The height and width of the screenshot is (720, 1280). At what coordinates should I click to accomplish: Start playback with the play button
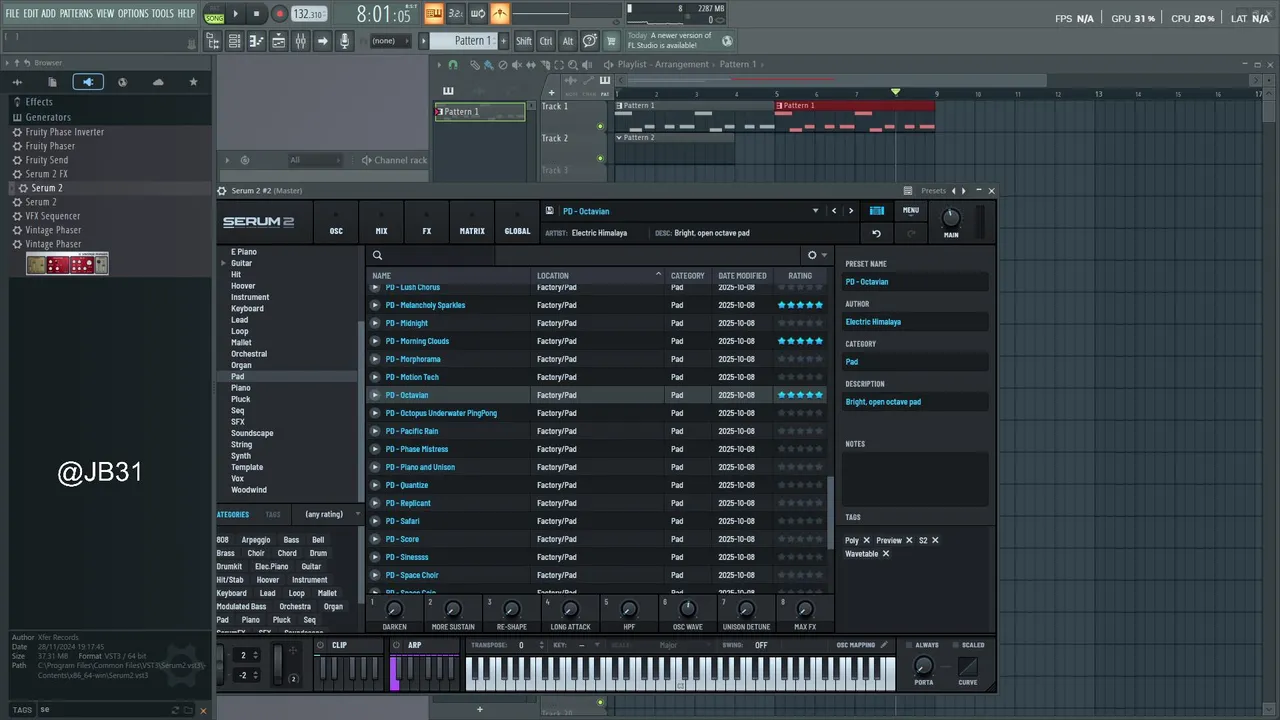[x=236, y=14]
